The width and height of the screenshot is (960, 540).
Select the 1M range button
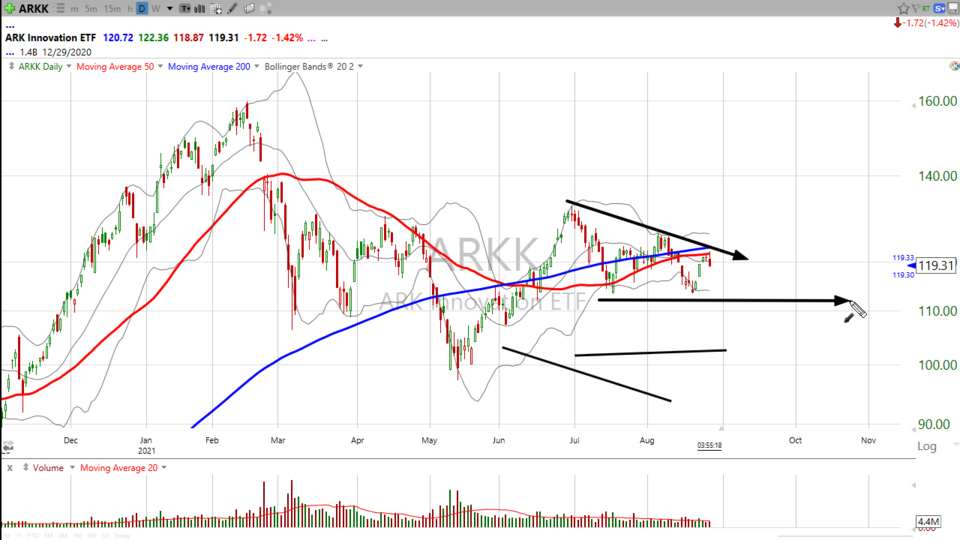point(77,536)
